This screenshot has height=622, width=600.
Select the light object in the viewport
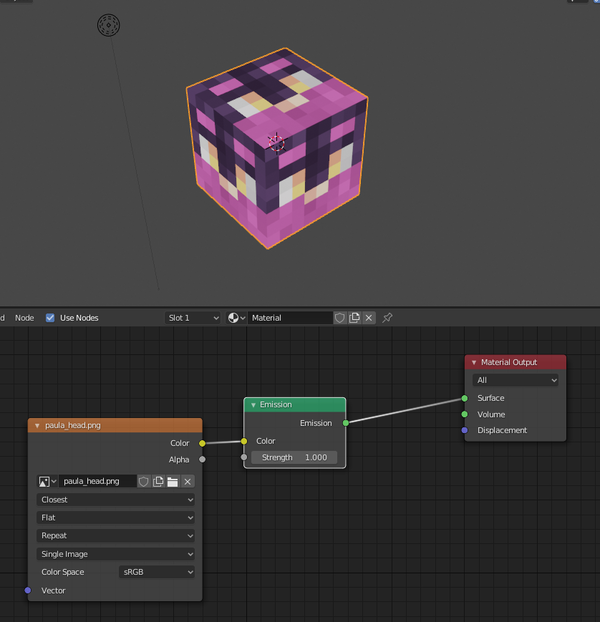[x=109, y=25]
